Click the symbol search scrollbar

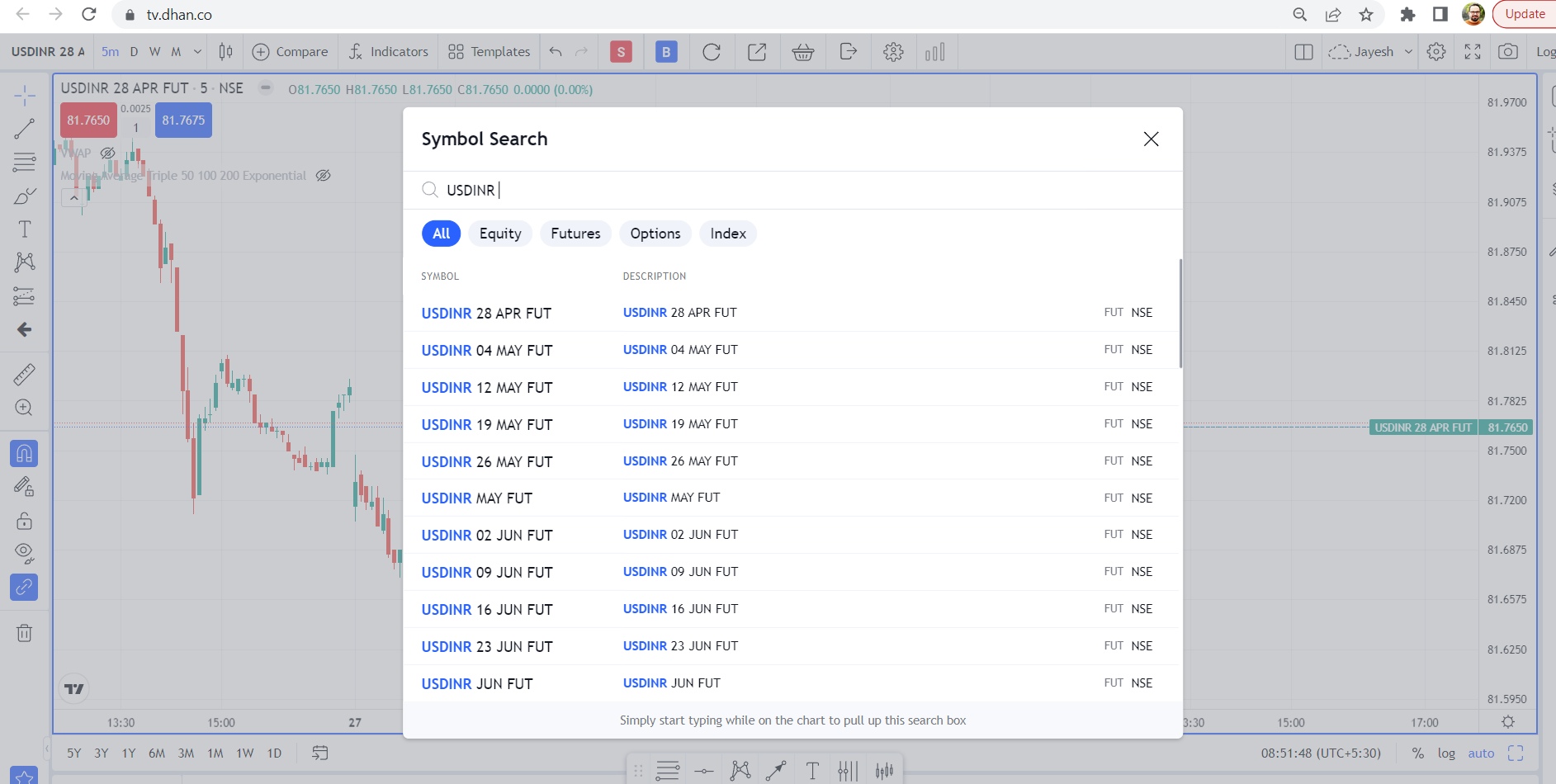(1180, 314)
